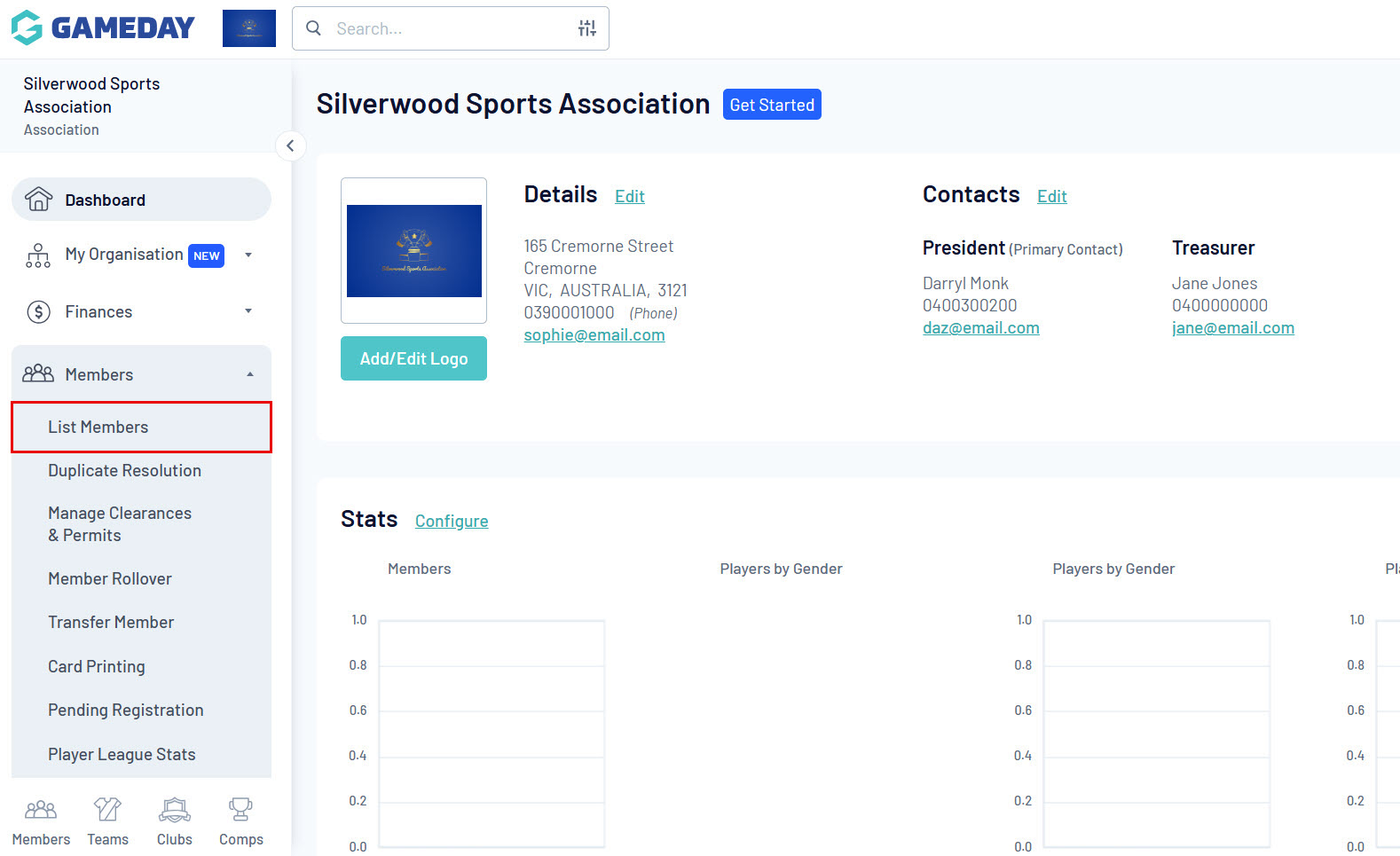The width and height of the screenshot is (1400, 856).
Task: Click the Members group icon in sidebar menu
Action: tap(38, 373)
